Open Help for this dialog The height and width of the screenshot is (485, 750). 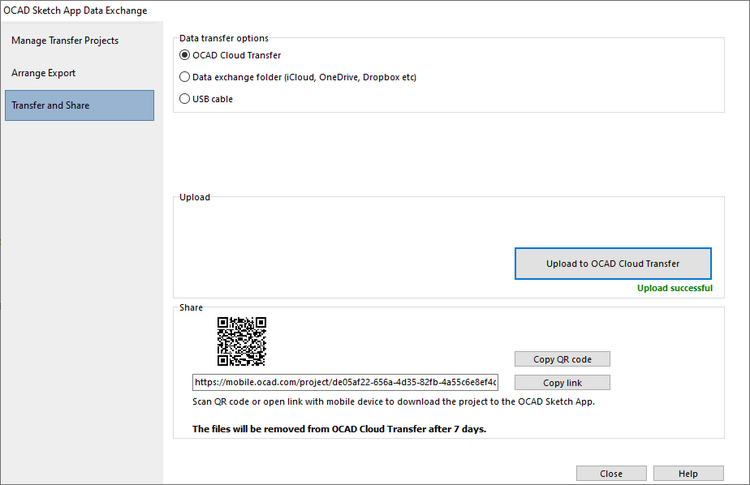(x=688, y=474)
